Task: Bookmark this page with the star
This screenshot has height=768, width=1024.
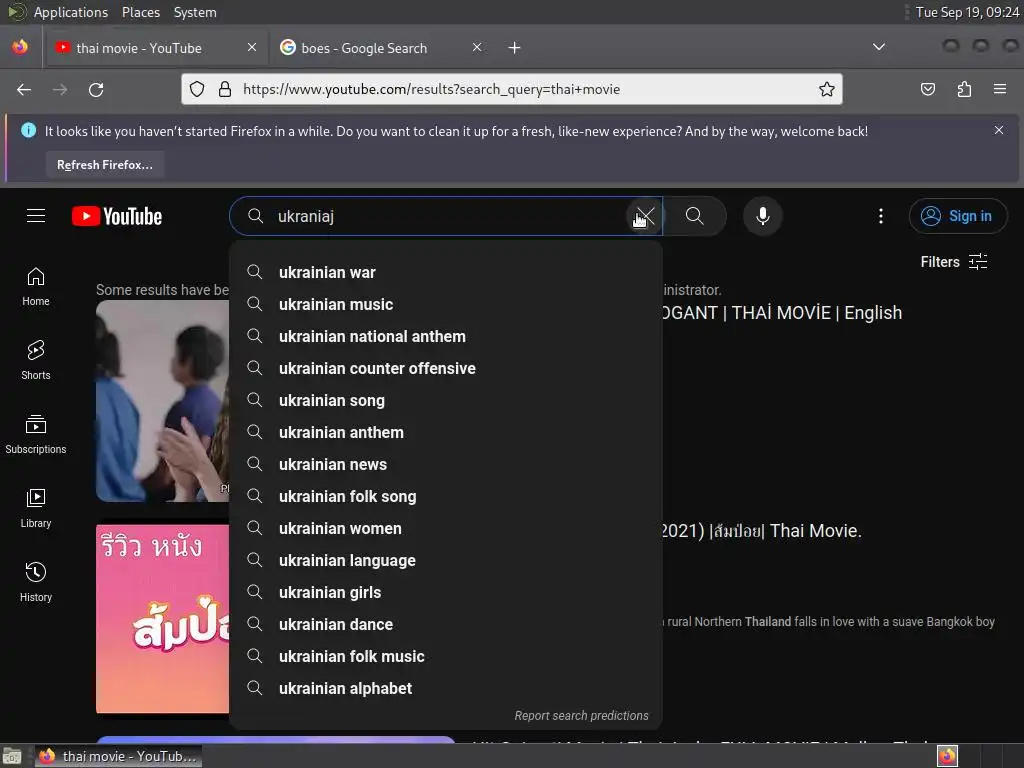Action: (826, 89)
